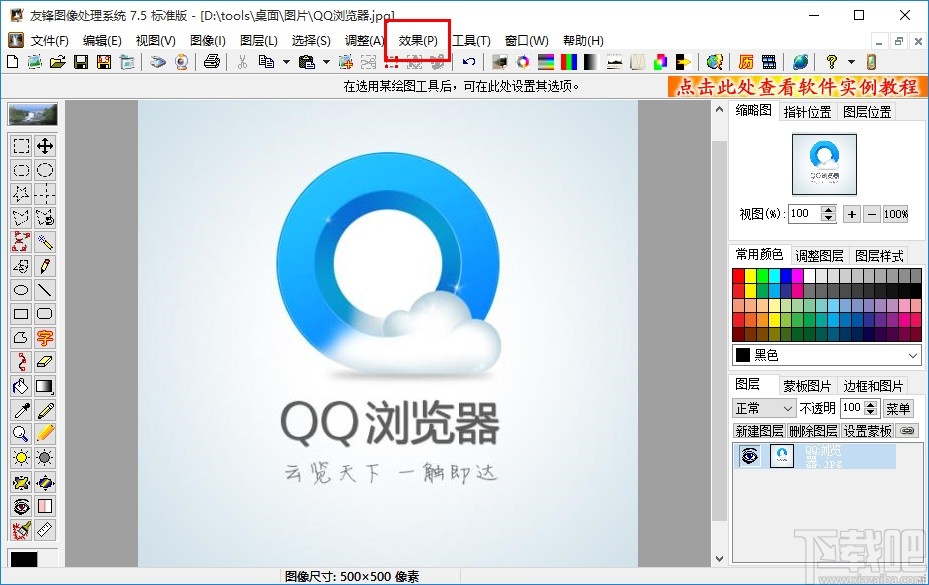The width and height of the screenshot is (929, 585).
Task: Select the rectangular marquee selection tool
Action: (x=21, y=146)
